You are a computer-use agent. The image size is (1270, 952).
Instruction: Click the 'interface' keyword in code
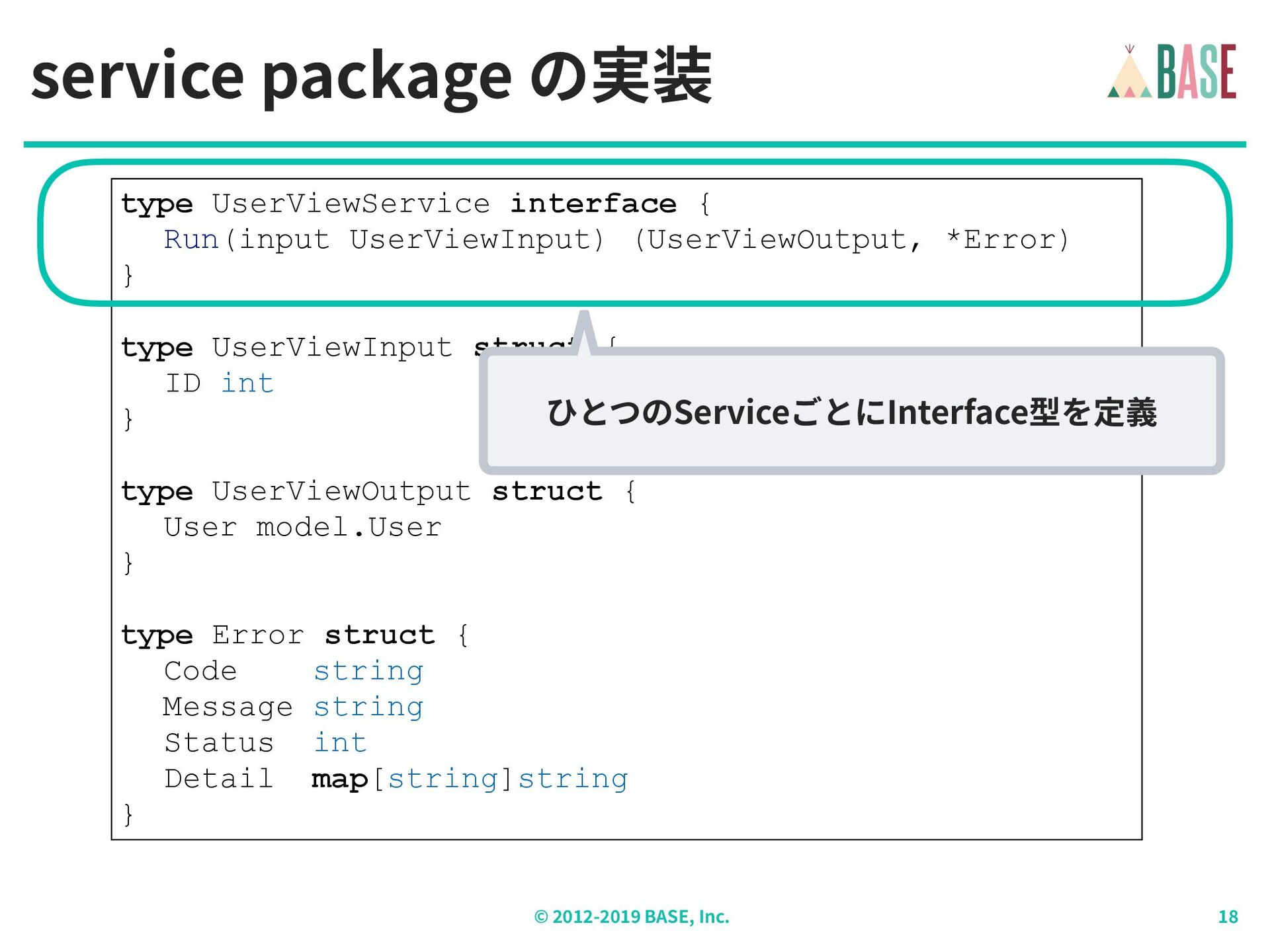[593, 204]
